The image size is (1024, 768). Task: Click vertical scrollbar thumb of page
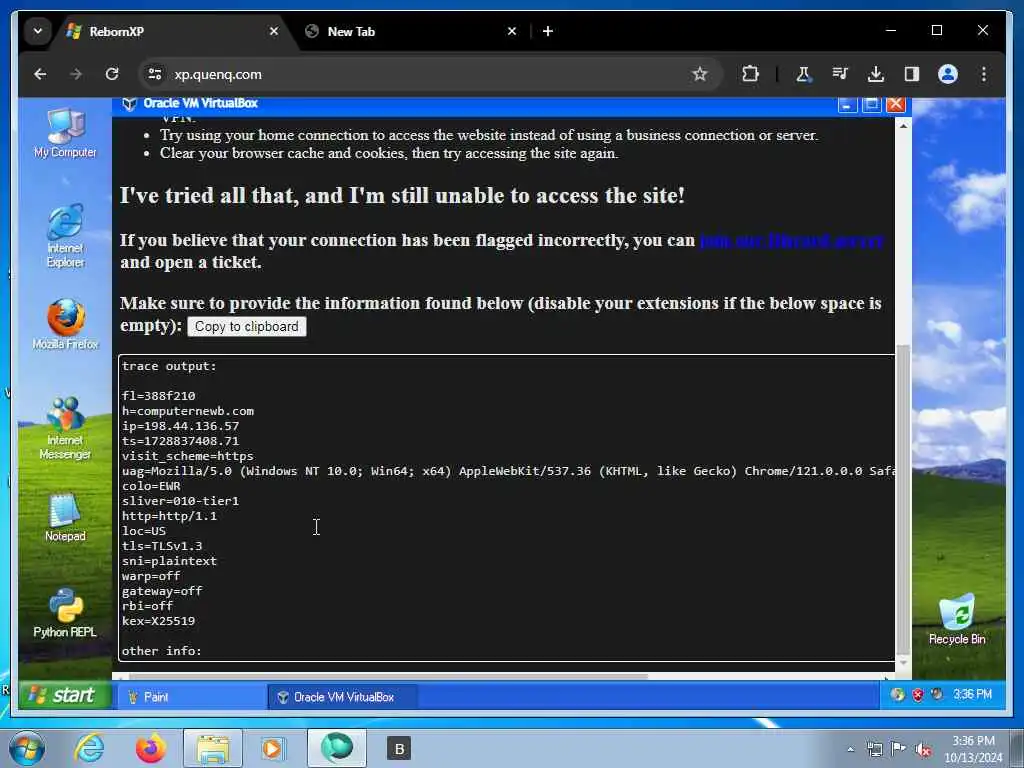point(903,500)
